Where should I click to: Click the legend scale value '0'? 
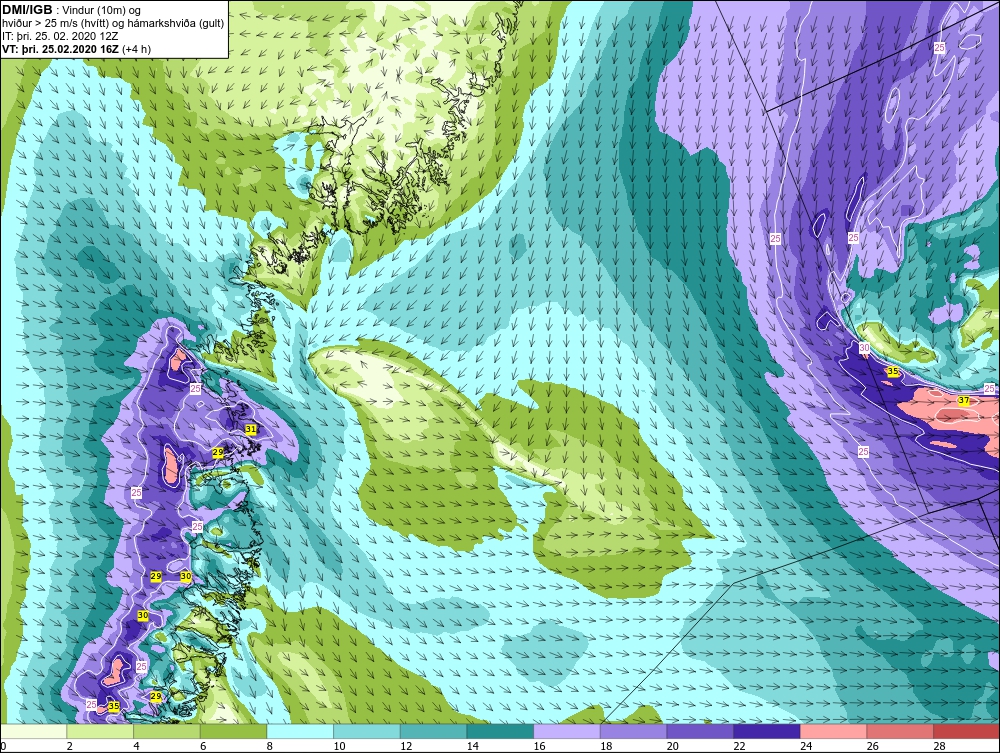point(3,746)
